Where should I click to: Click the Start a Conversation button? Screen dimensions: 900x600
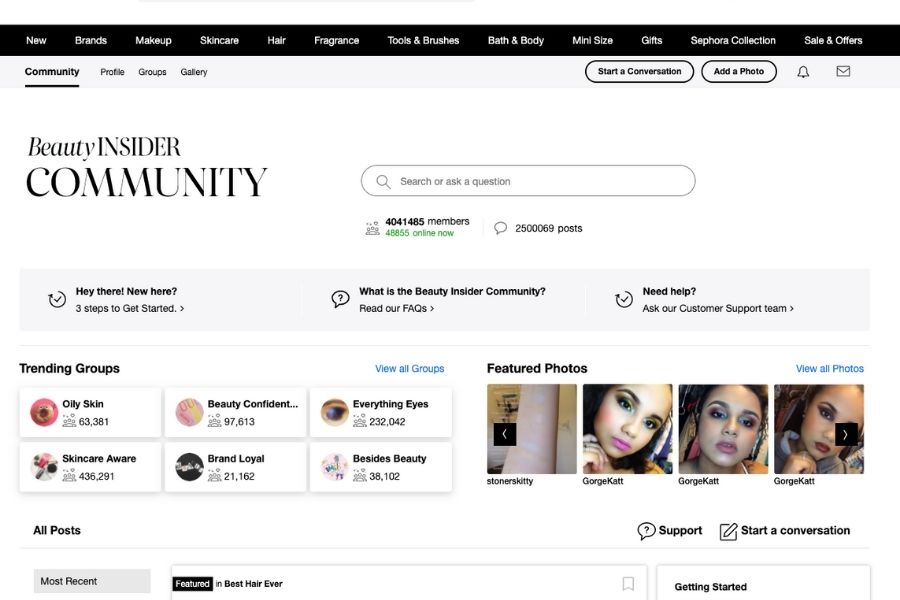pyautogui.click(x=639, y=72)
